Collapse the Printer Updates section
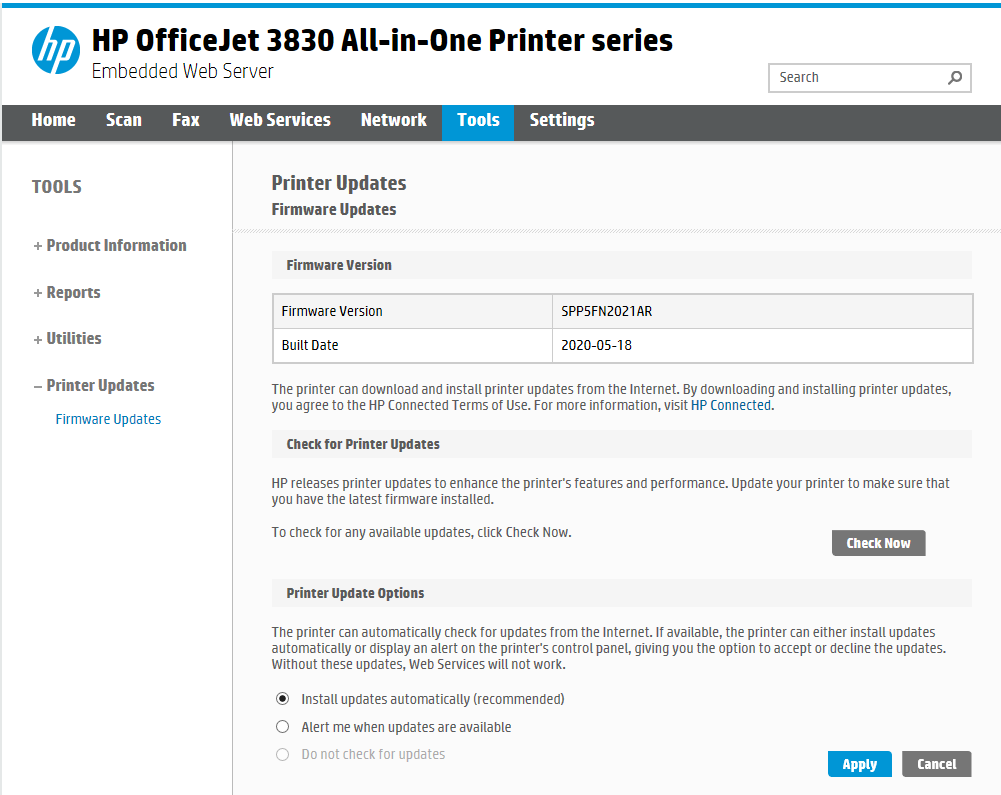Viewport: 1001px width, 795px height. click(94, 386)
